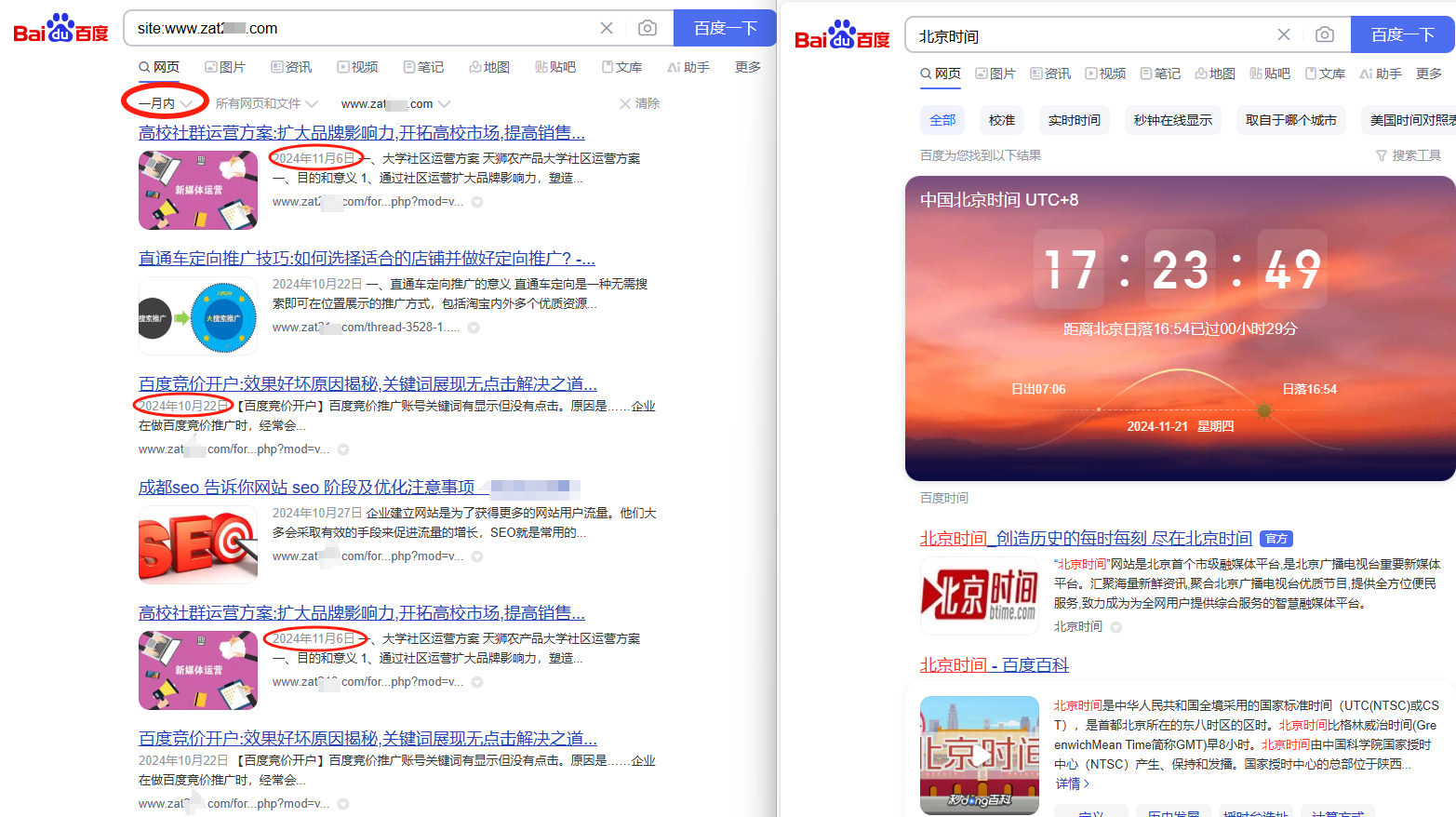This screenshot has height=817, width=1456.
Task: Switch to 图片 tab in left window
Action: [x=225, y=67]
